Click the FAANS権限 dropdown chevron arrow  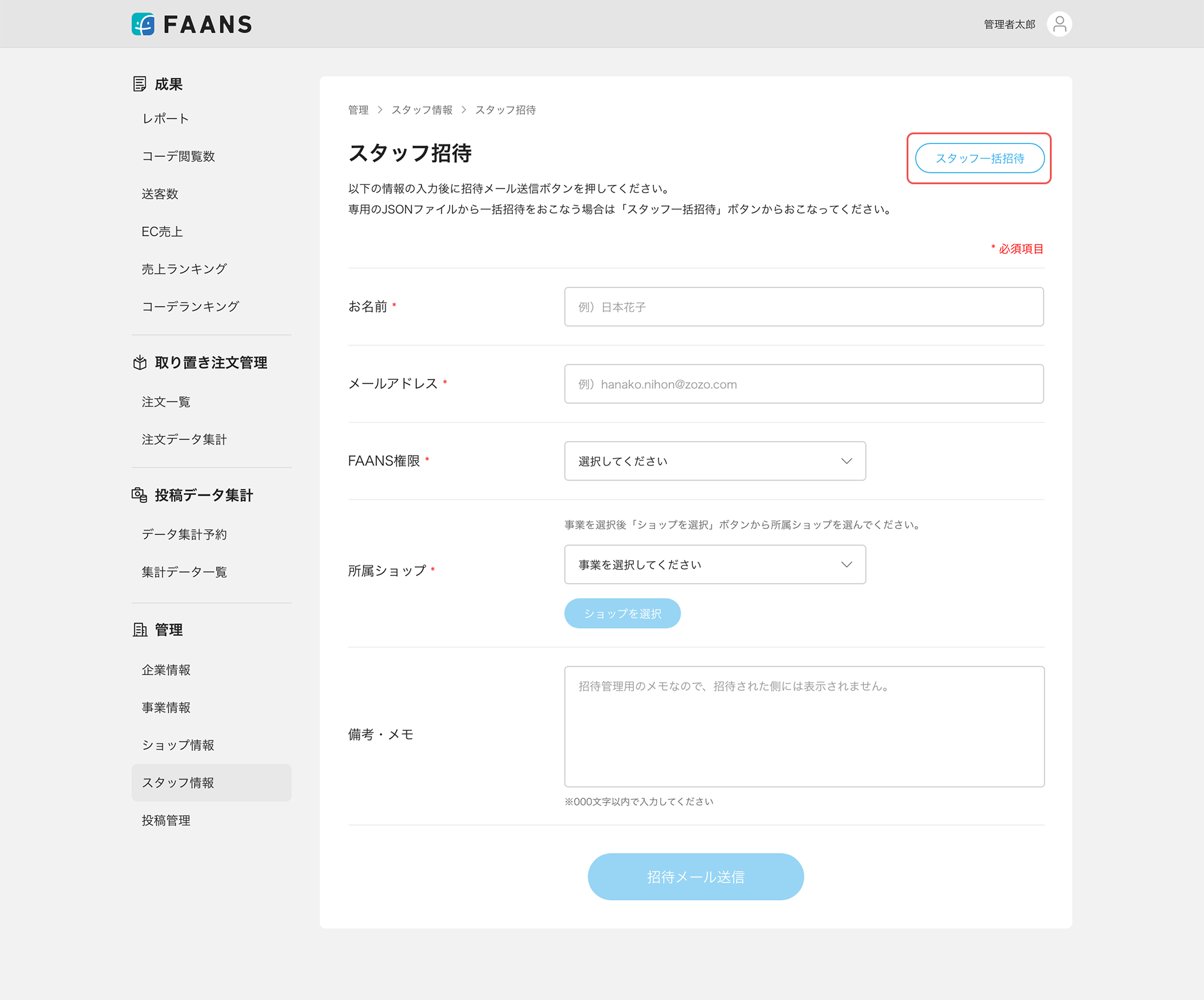coord(846,461)
